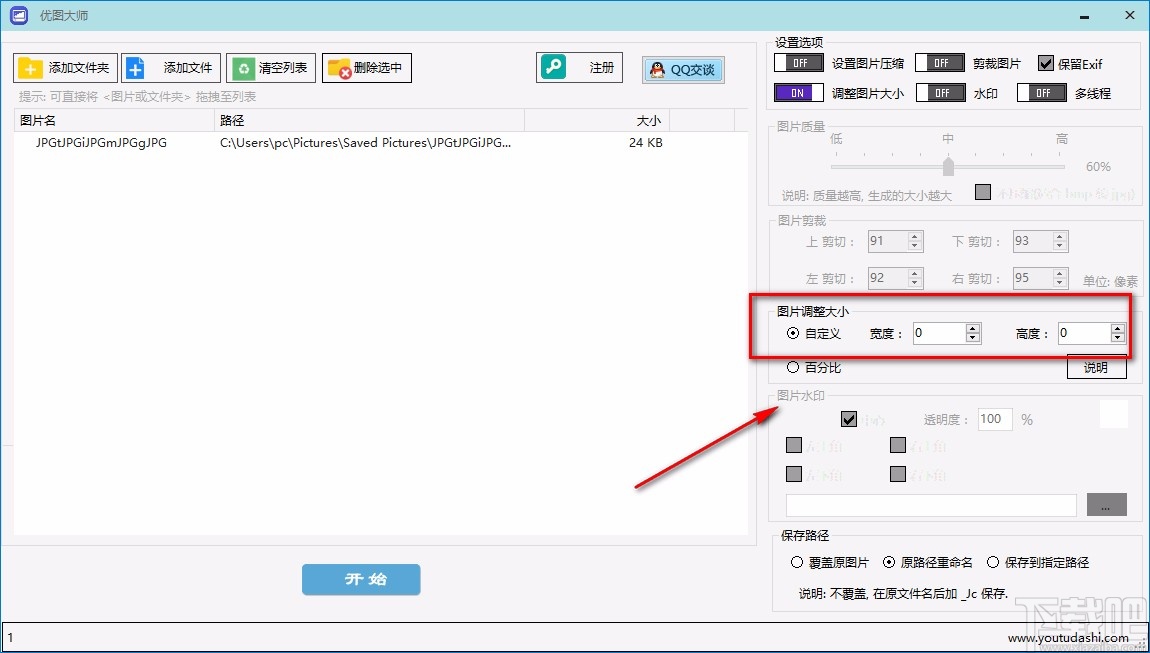Select the 自定义 radio option
Image resolution: width=1150 pixels, height=653 pixels.
[793, 333]
